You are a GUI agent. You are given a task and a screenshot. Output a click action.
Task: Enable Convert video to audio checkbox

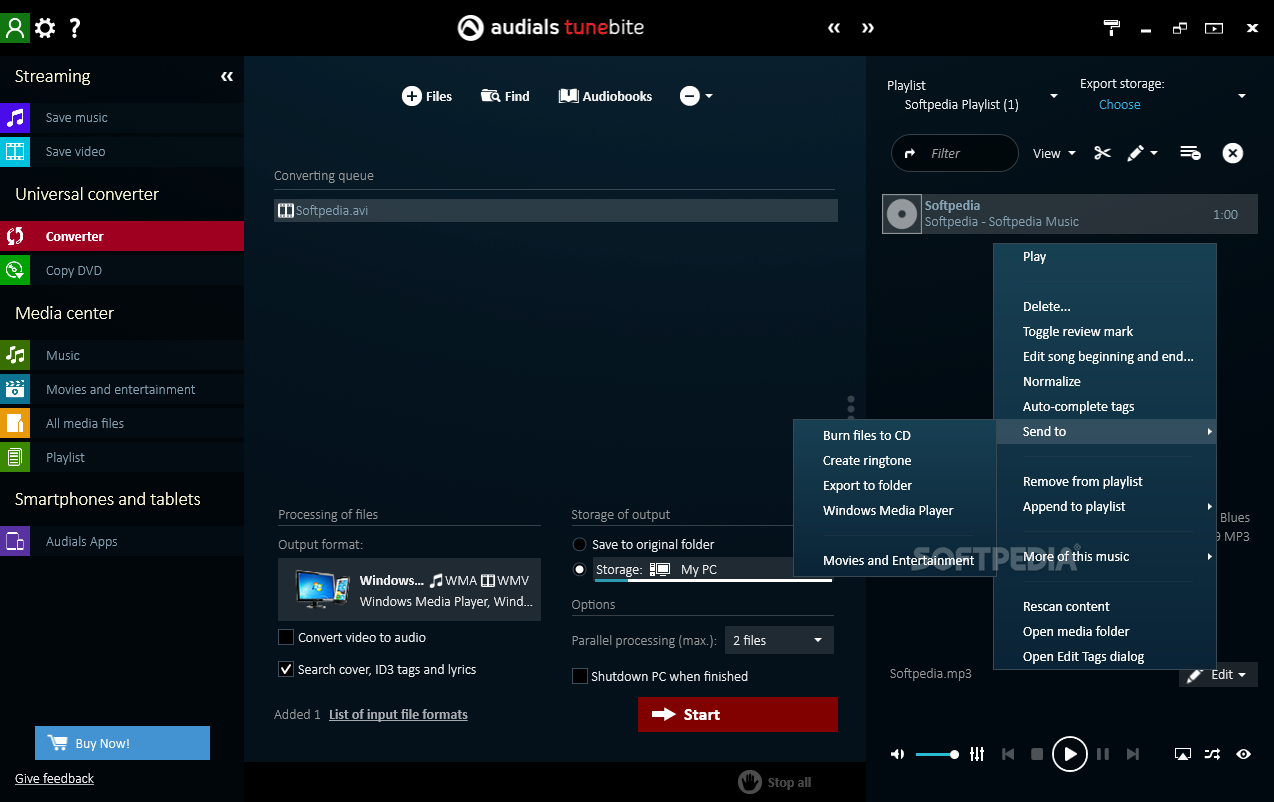pyautogui.click(x=286, y=637)
